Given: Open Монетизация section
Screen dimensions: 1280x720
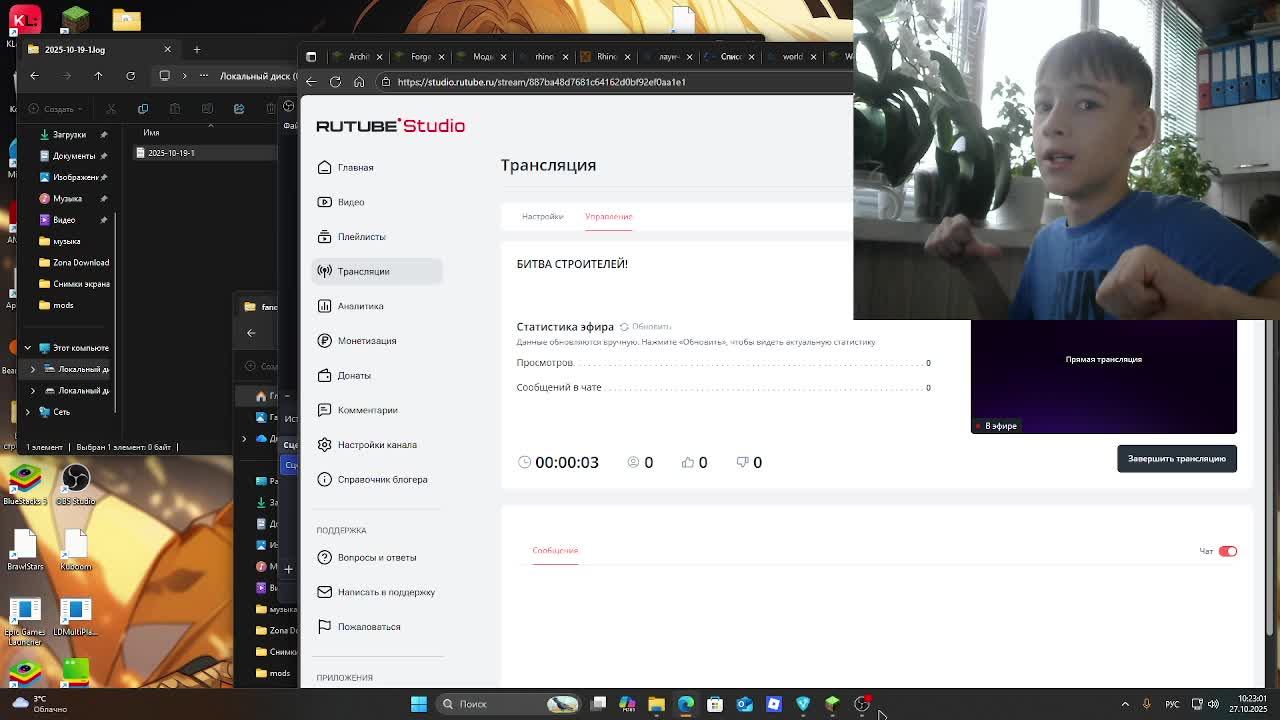Looking at the screenshot, I should tap(376, 341).
